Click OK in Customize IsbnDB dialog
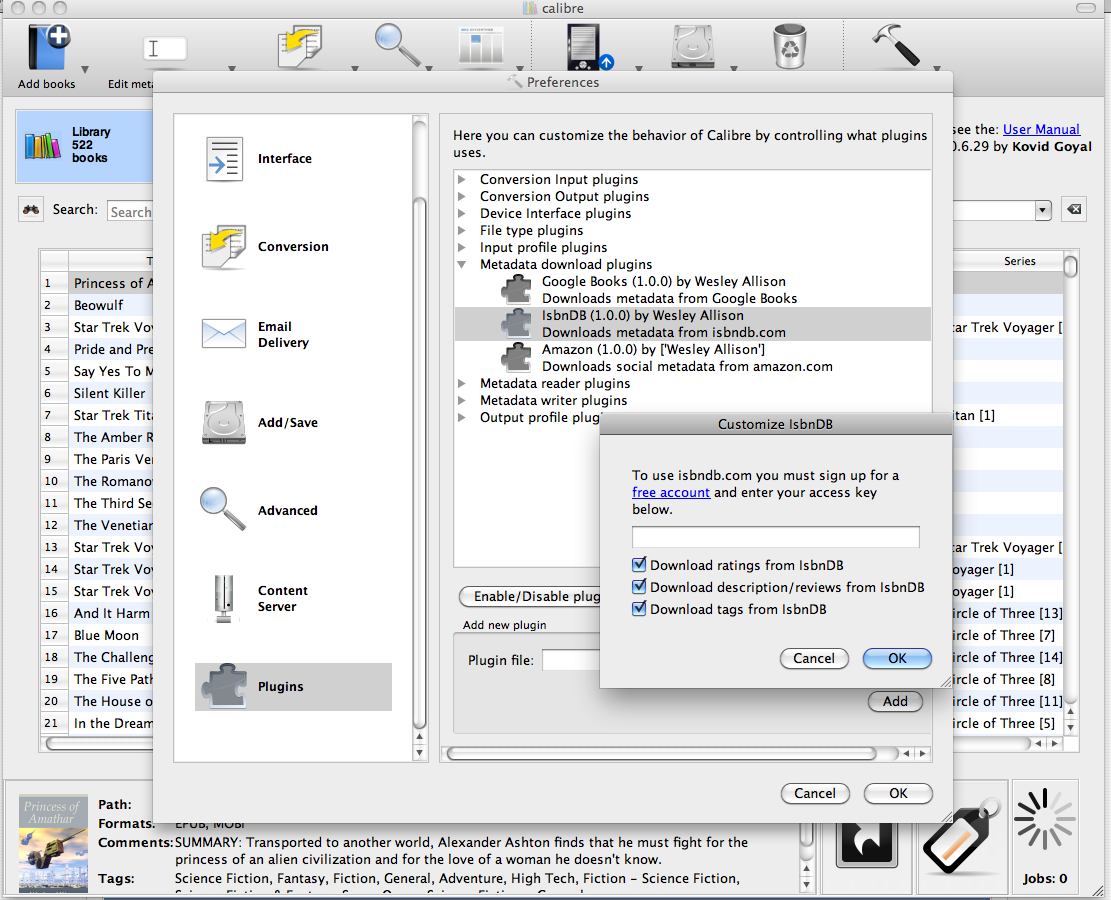Viewport: 1111px width, 900px height. [897, 658]
